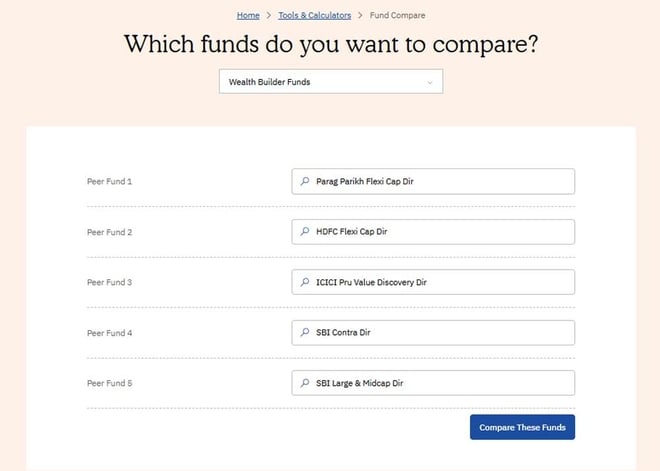Viewport: 660px width, 471px height.
Task: Click the SBI Contra Dir input box
Action: point(440,332)
